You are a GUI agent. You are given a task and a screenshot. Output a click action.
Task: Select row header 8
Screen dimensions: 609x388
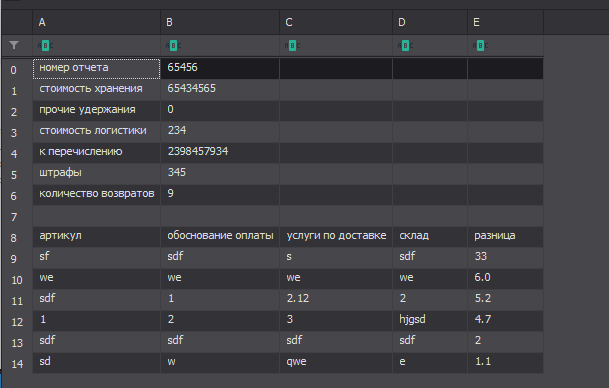coord(17,238)
